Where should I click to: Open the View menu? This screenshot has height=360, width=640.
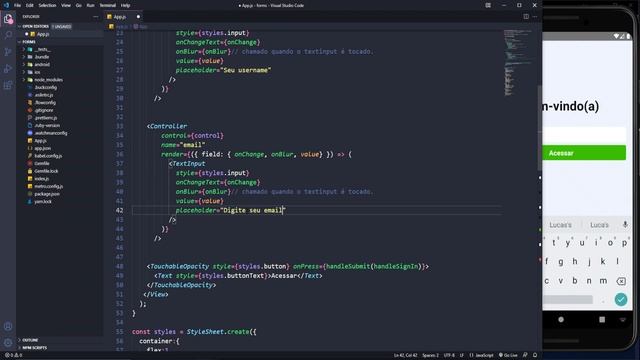point(66,5)
